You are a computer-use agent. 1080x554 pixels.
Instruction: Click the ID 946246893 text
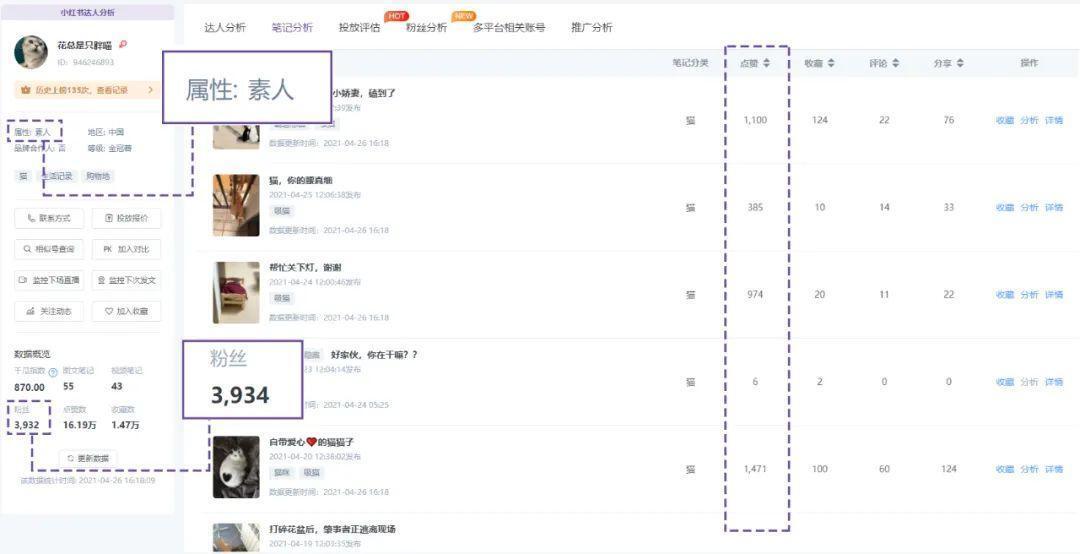click(85, 62)
